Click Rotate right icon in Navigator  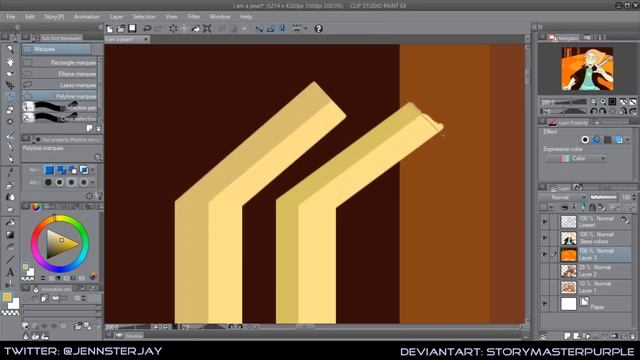click(602, 111)
